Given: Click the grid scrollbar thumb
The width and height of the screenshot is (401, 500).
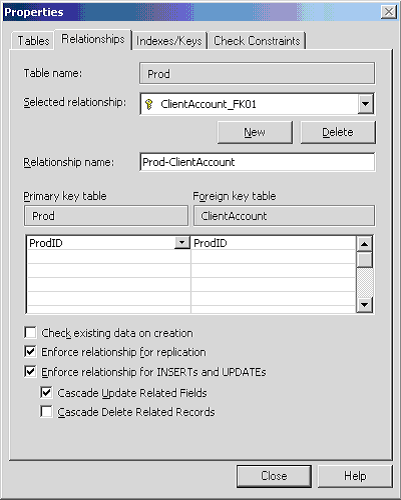Looking at the screenshot, I should (x=365, y=260).
